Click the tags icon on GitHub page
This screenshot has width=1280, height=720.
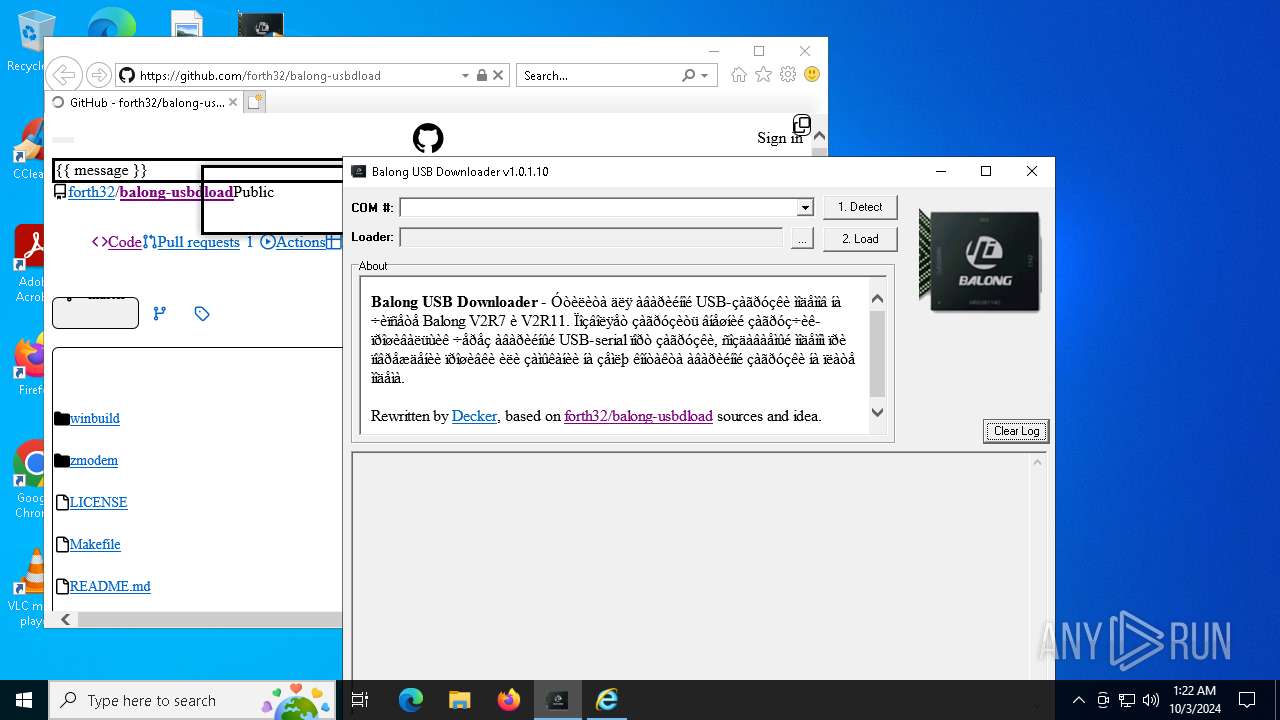[x=202, y=313]
